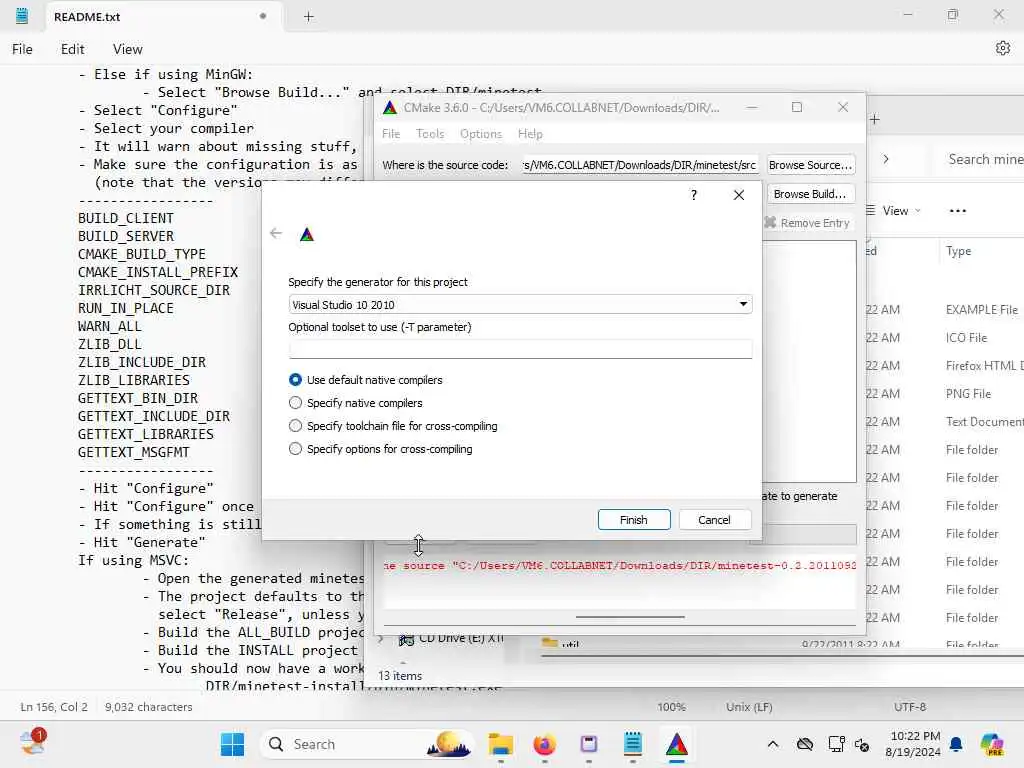This screenshot has height=768, width=1024.
Task: Open the purple app icon in taskbar
Action: (x=588, y=744)
